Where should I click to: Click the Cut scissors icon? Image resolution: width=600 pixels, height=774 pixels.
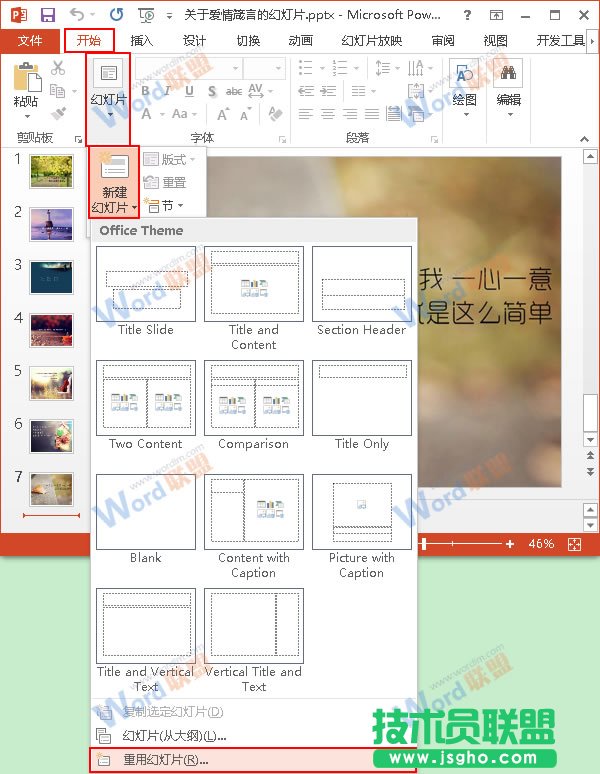[x=58, y=68]
